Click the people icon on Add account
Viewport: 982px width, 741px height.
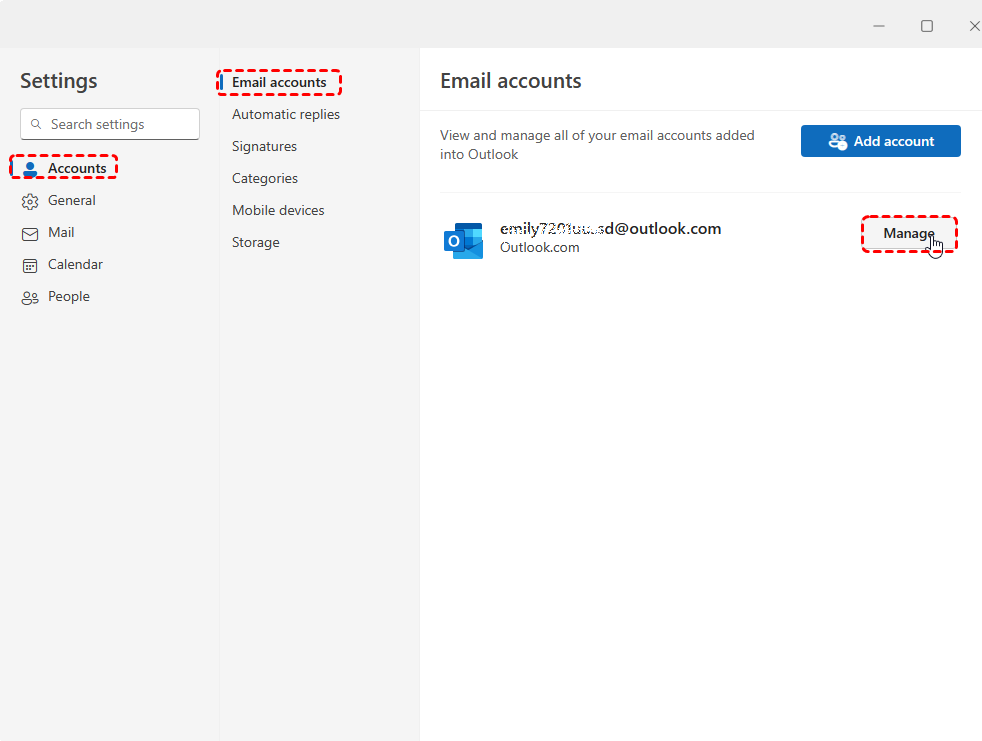[x=838, y=141]
